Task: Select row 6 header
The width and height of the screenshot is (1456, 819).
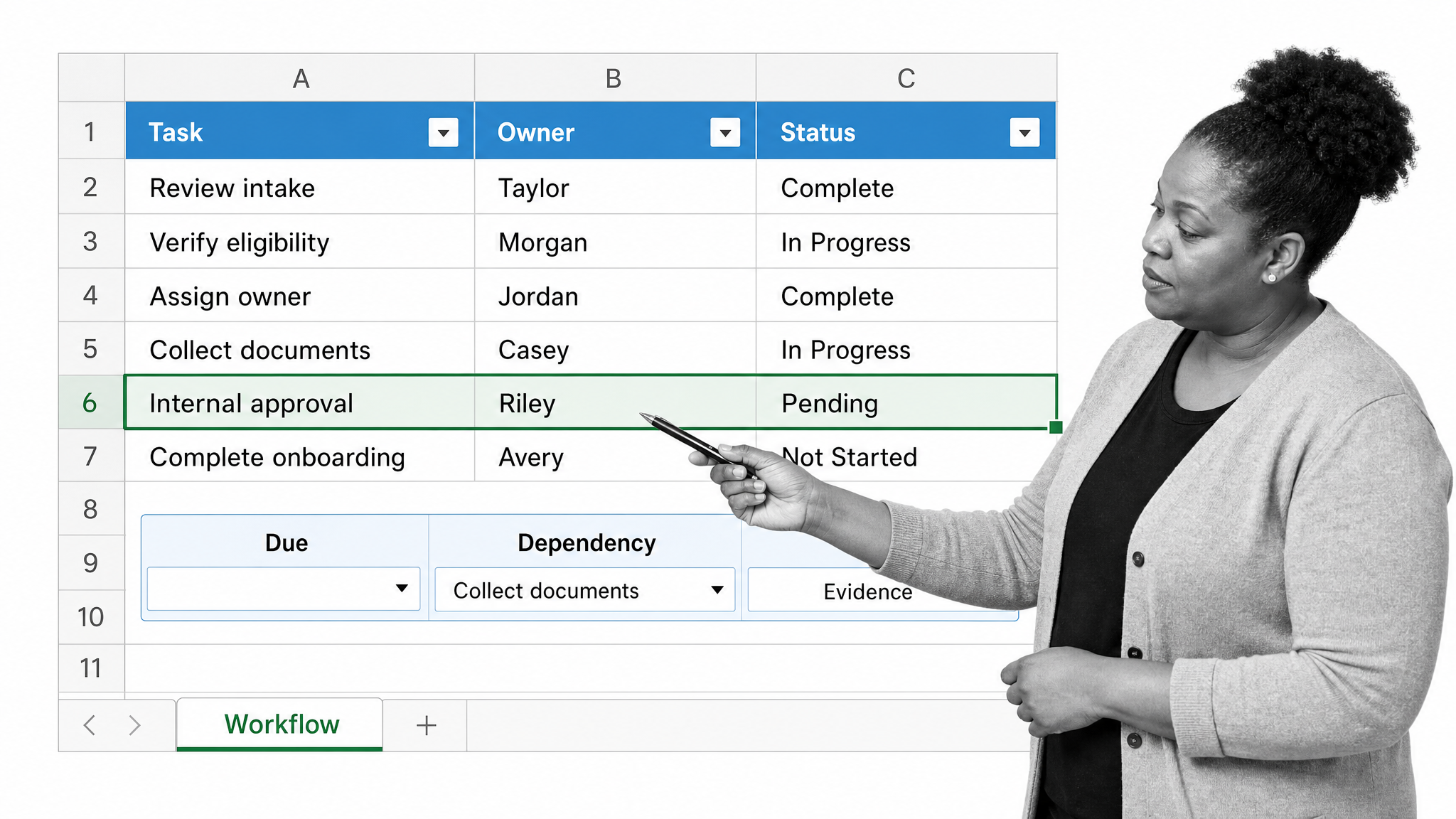Action: [x=91, y=402]
